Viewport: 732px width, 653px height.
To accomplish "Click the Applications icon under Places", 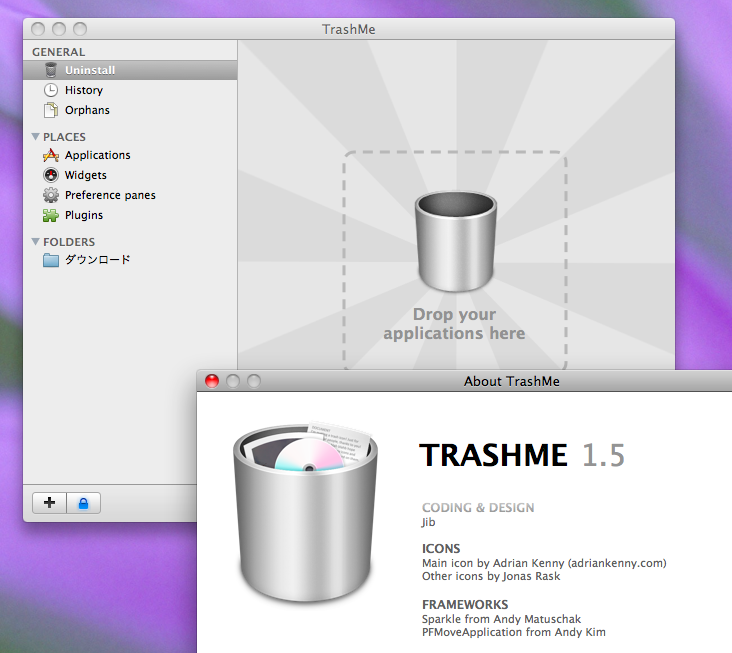I will click(x=51, y=155).
